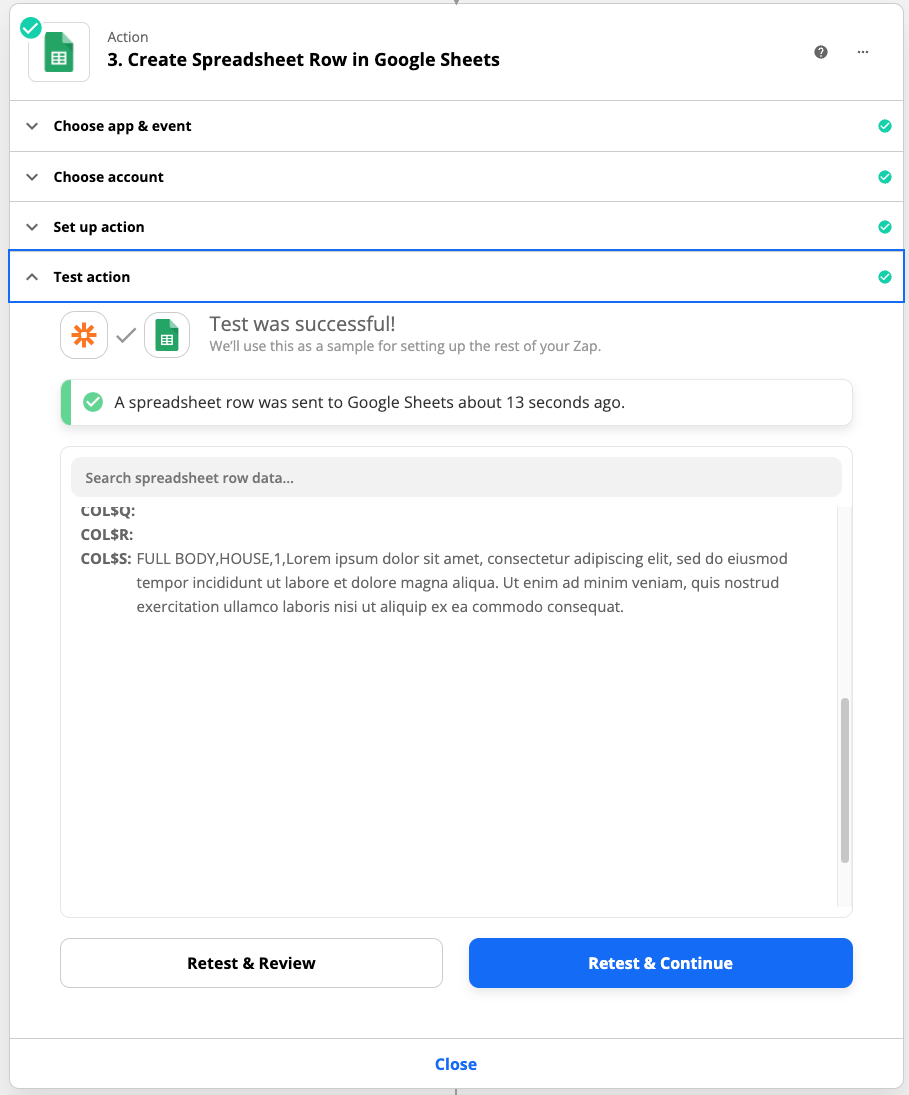This screenshot has width=909, height=1095.
Task: Open the help question mark icon
Action: tap(821, 52)
